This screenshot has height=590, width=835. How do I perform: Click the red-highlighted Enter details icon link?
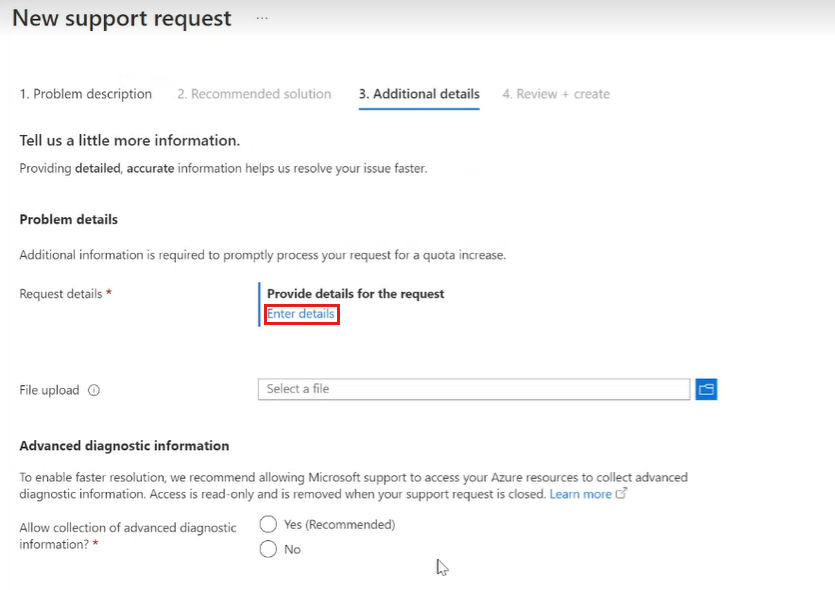(x=300, y=314)
